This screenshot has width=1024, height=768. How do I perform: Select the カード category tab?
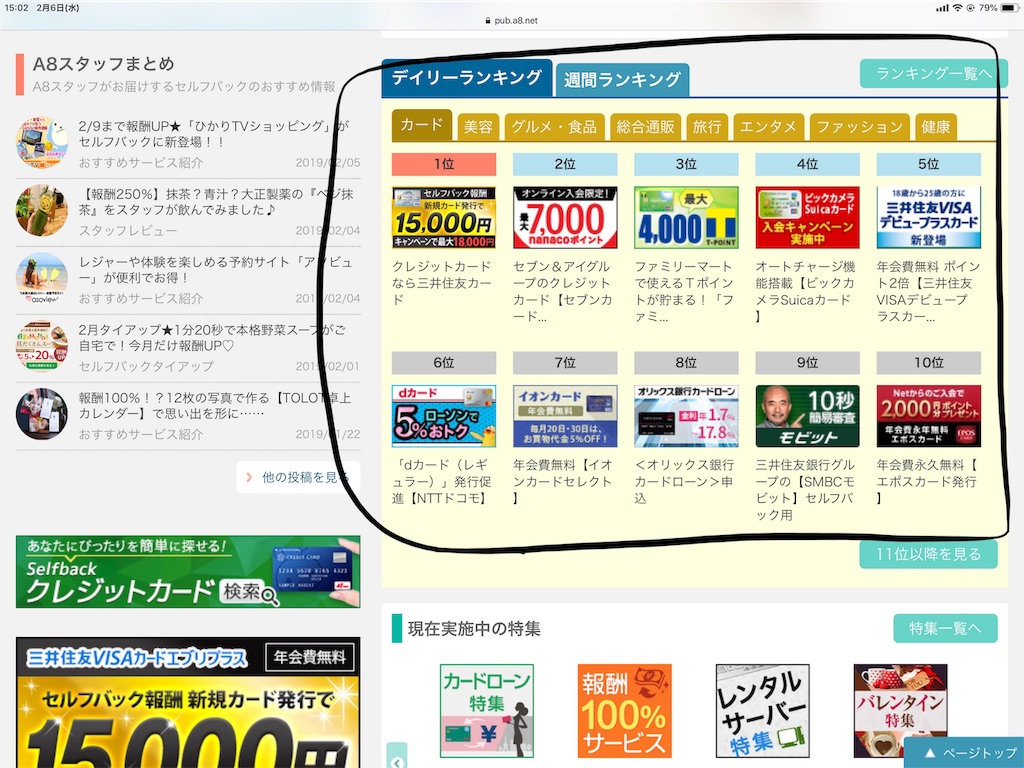tap(422, 125)
